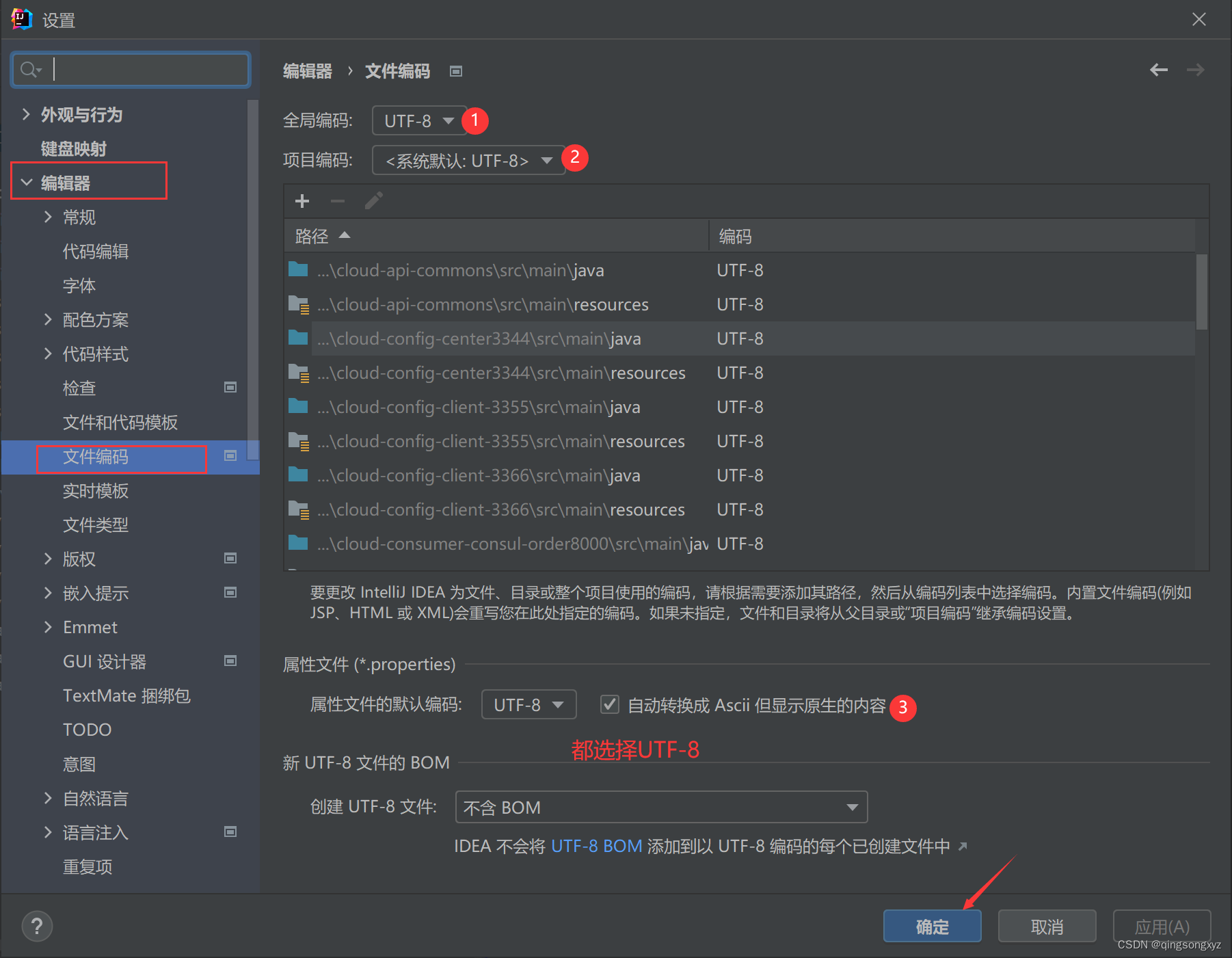The width and height of the screenshot is (1232, 958).
Task: Click the back navigation arrow
Action: 1159,70
